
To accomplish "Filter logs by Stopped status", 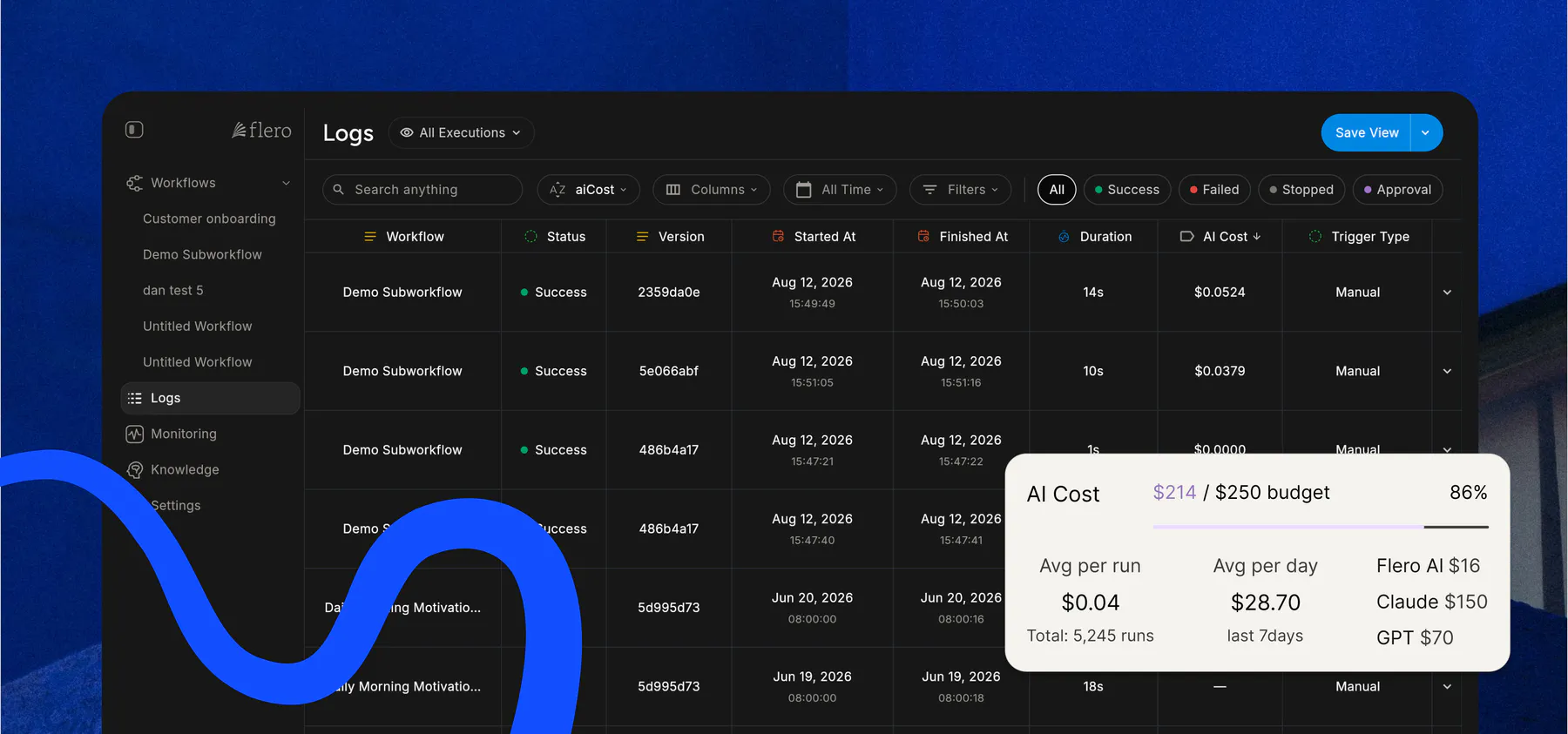I will [x=1301, y=189].
